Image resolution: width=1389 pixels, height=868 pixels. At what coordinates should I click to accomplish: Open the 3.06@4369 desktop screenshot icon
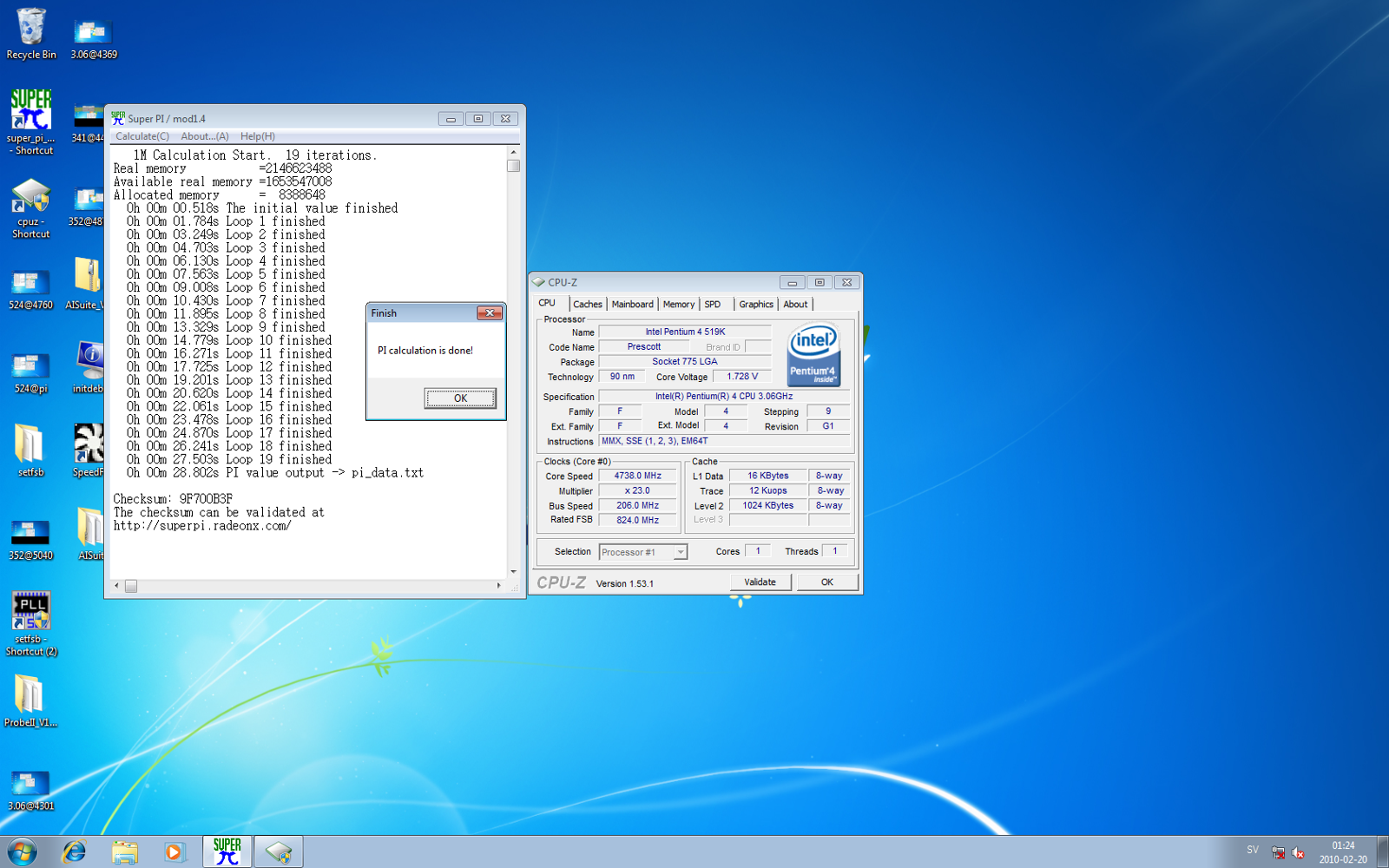[x=93, y=38]
